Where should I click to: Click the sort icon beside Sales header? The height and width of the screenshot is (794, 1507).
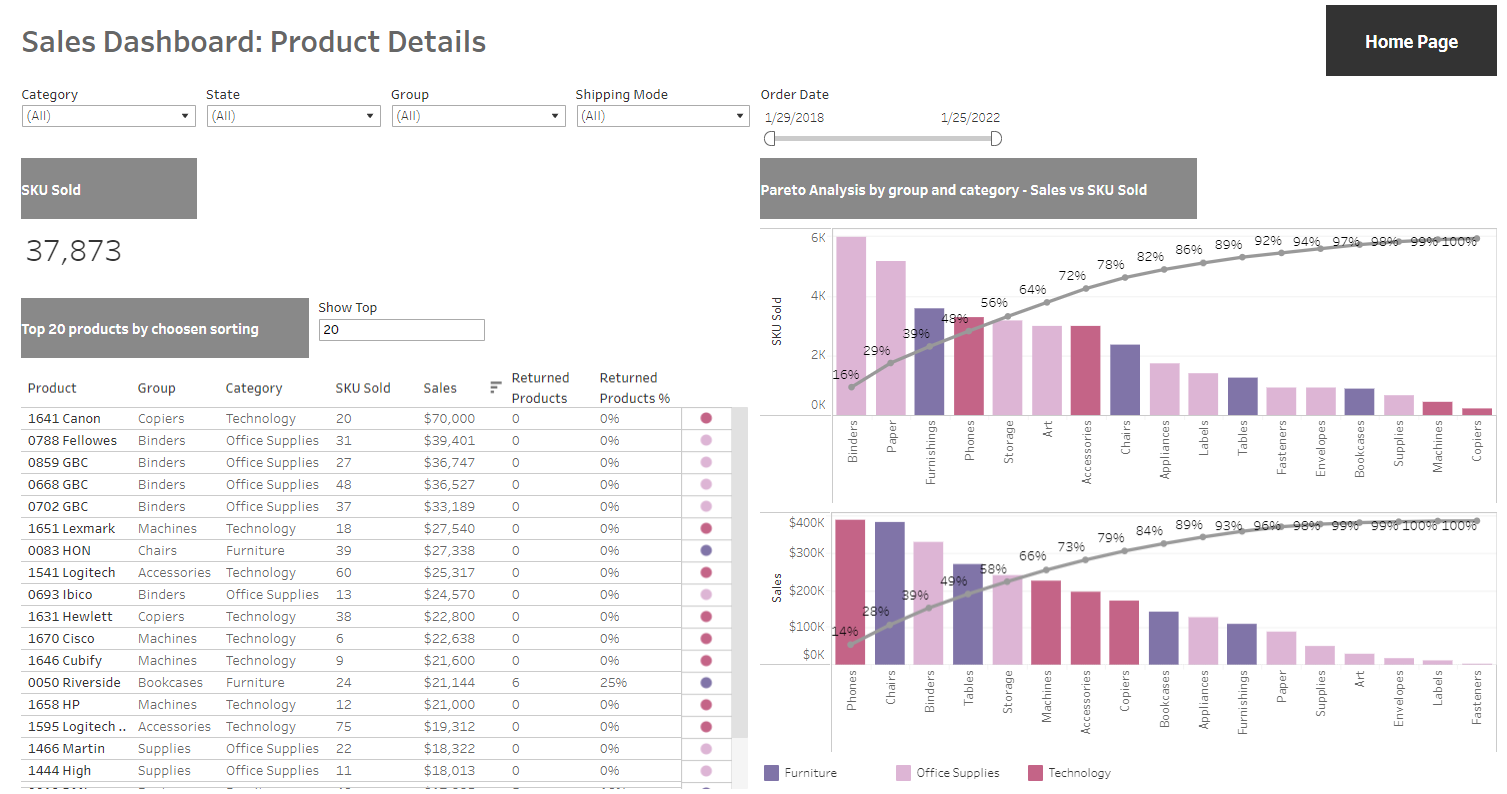[496, 387]
